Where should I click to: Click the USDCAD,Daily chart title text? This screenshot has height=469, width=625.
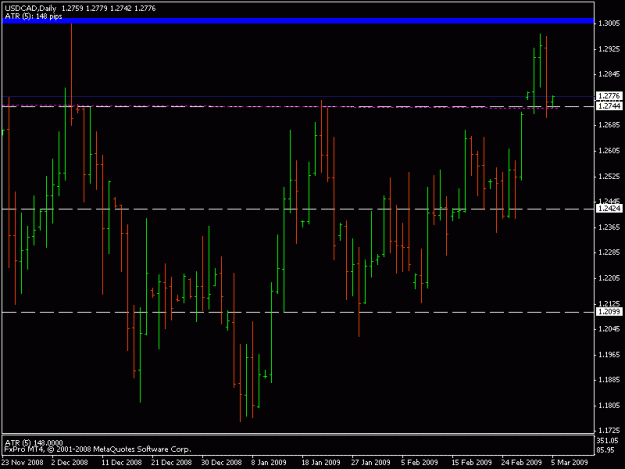point(30,8)
